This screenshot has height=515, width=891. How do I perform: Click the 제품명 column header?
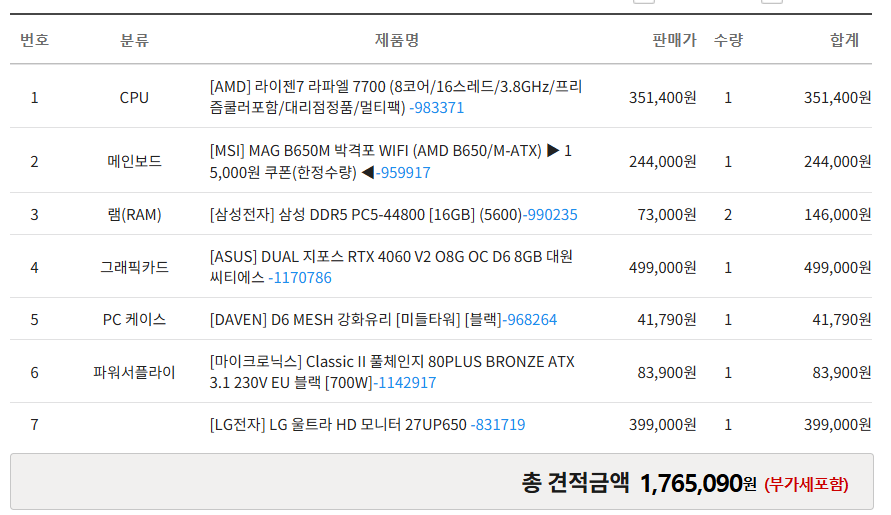tap(397, 40)
